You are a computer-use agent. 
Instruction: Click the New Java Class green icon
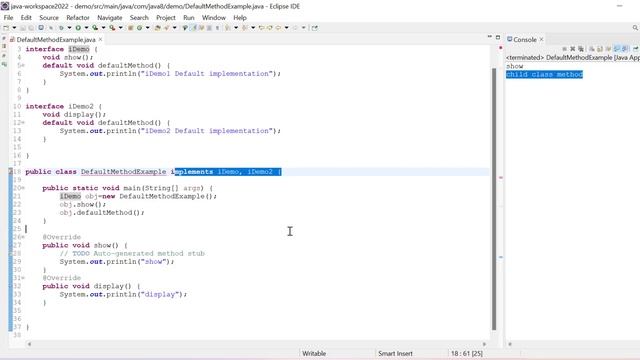click(x=140, y=28)
